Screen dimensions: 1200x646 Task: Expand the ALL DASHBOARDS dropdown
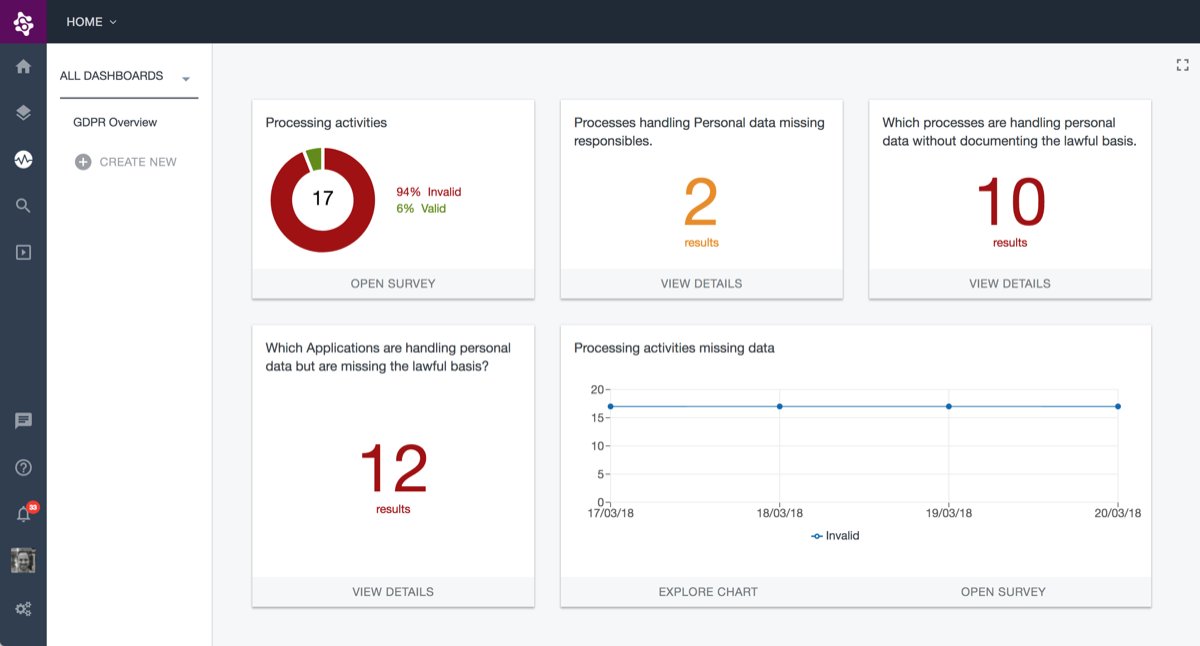point(129,77)
